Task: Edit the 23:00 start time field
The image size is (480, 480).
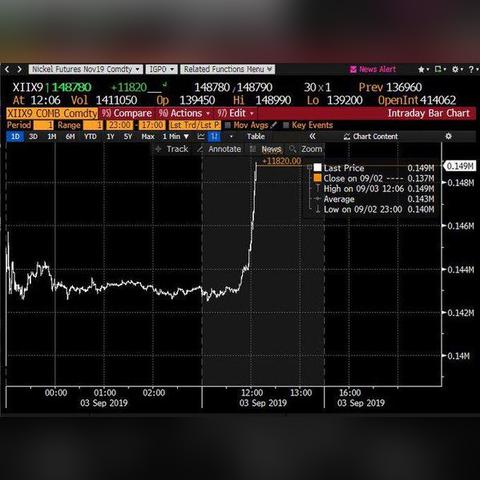Action: tap(120, 125)
